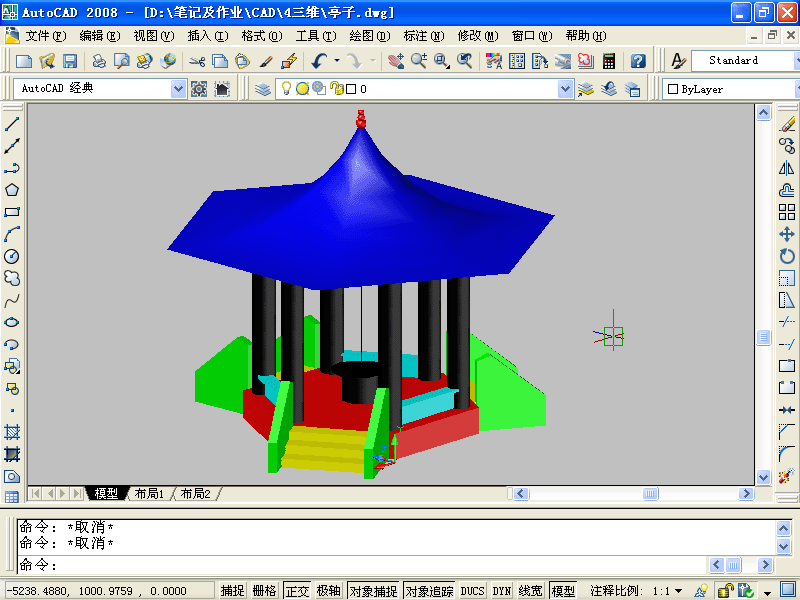Toggle the 正交 ortho mode button
The width and height of the screenshot is (800, 600).
297,591
